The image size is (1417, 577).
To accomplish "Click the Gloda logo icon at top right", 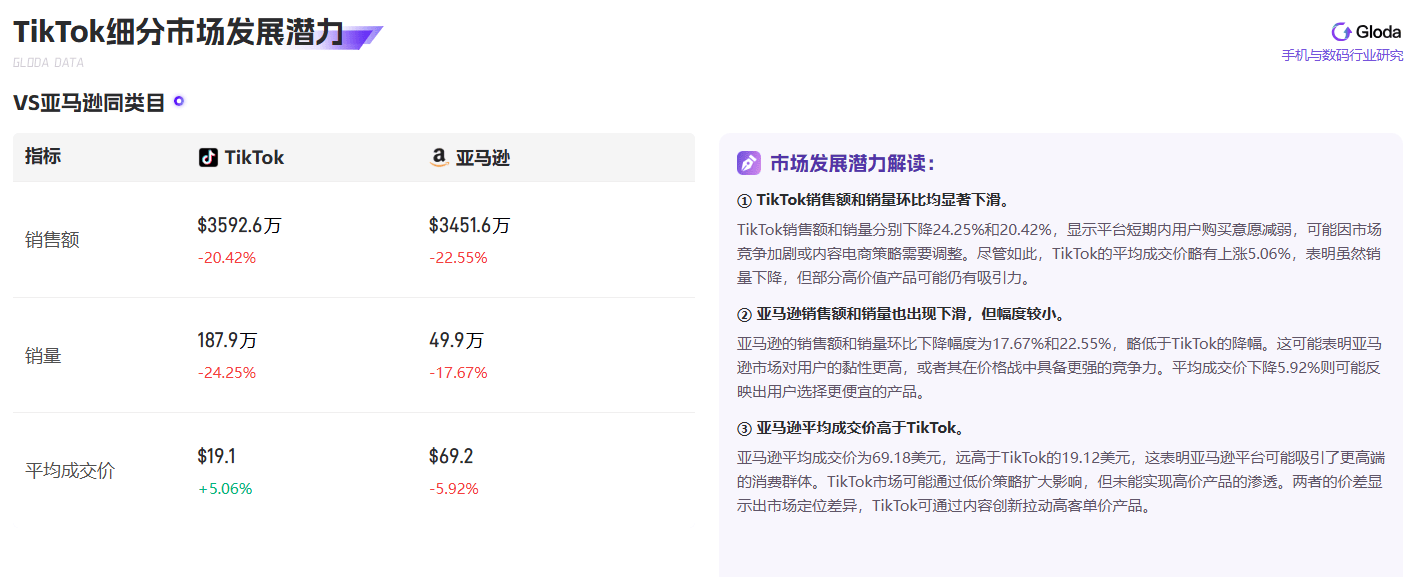I will coord(1341,31).
